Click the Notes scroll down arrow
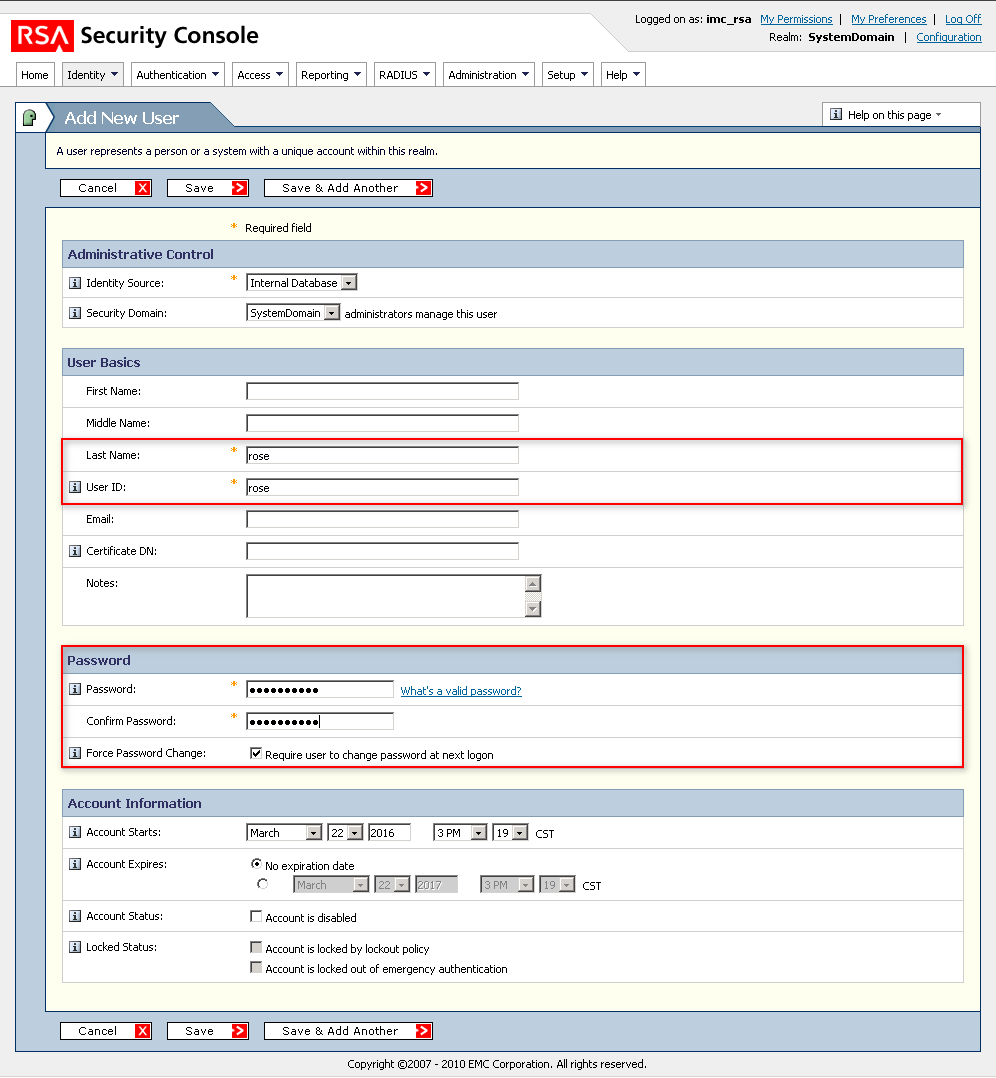The width and height of the screenshot is (996, 1078). point(533,609)
